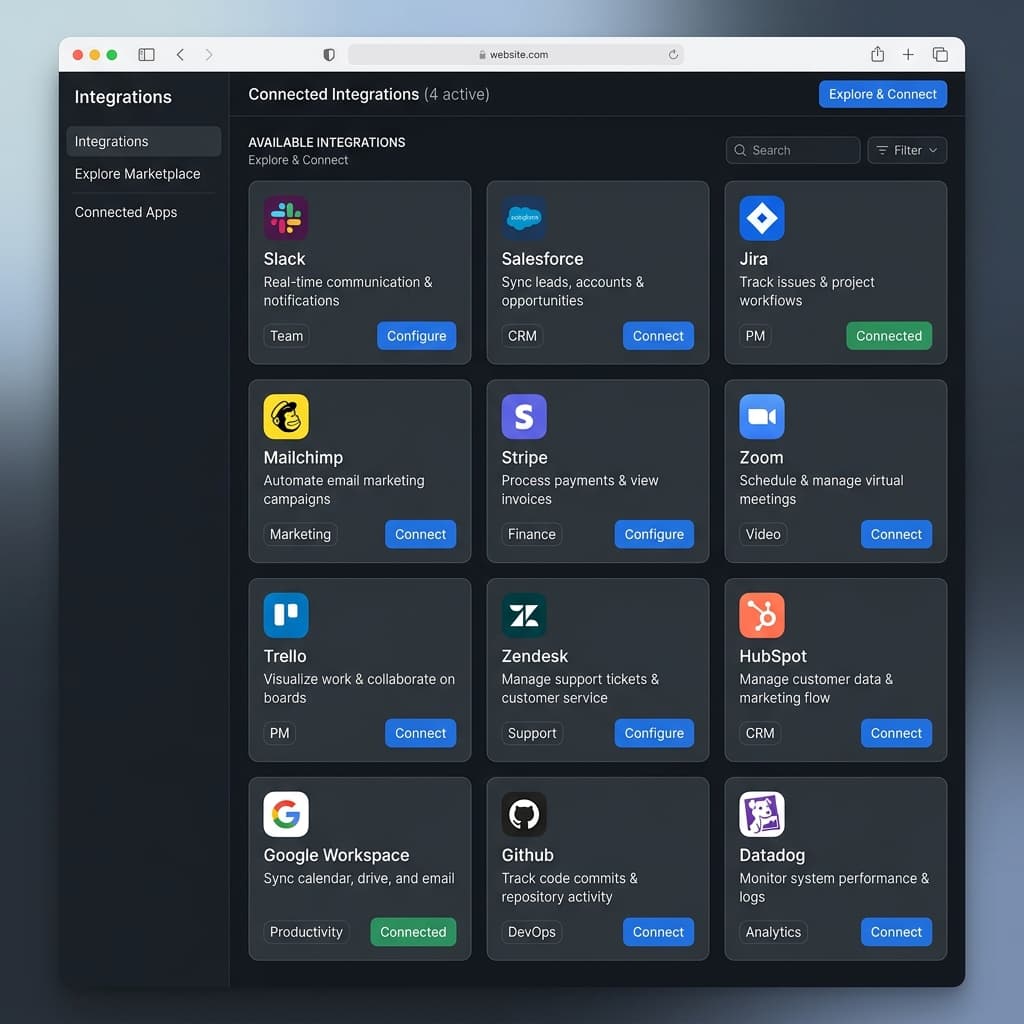This screenshot has width=1024, height=1024.
Task: Click the CRM tag on HubSpot
Action: [760, 733]
